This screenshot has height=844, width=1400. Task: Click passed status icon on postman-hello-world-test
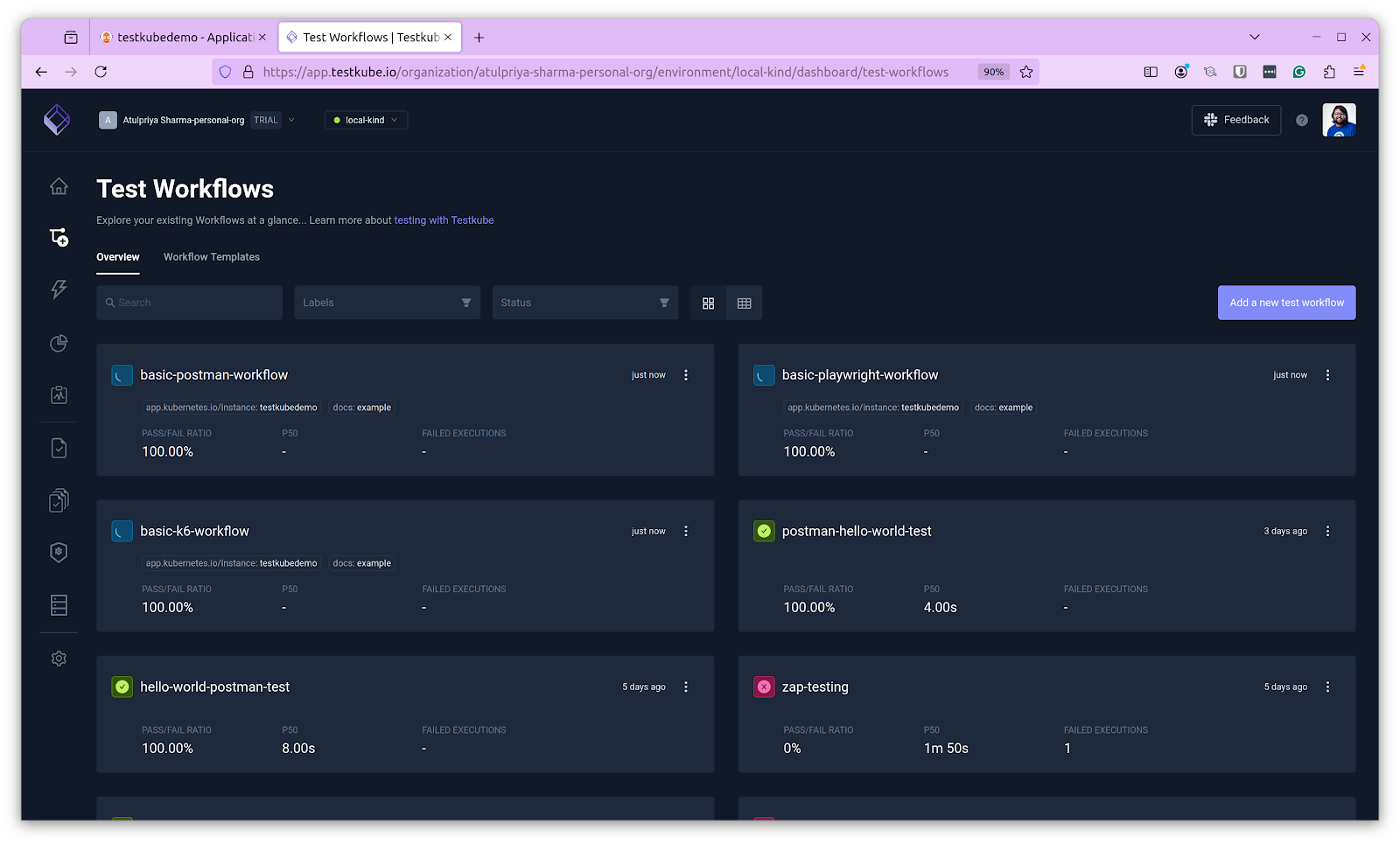point(764,531)
